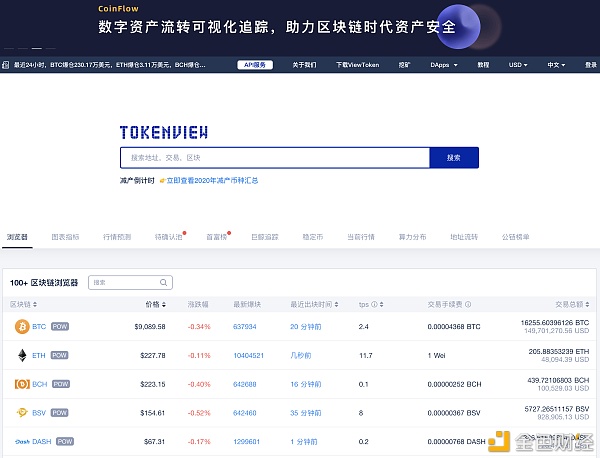Click the API服务 button in the navigation bar
The width and height of the screenshot is (600, 458).
tap(255, 65)
